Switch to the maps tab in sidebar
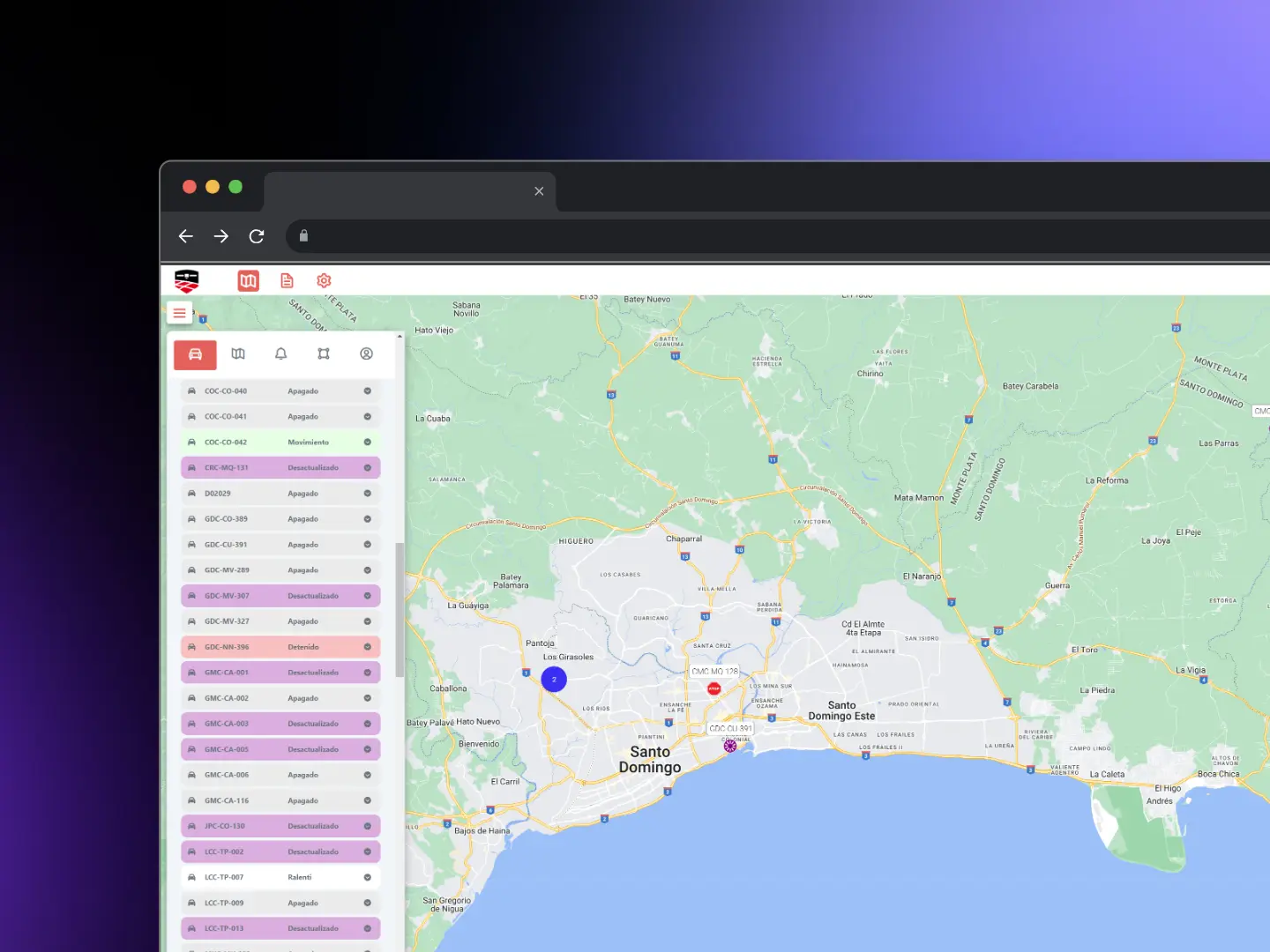The image size is (1270, 952). pos(238,353)
